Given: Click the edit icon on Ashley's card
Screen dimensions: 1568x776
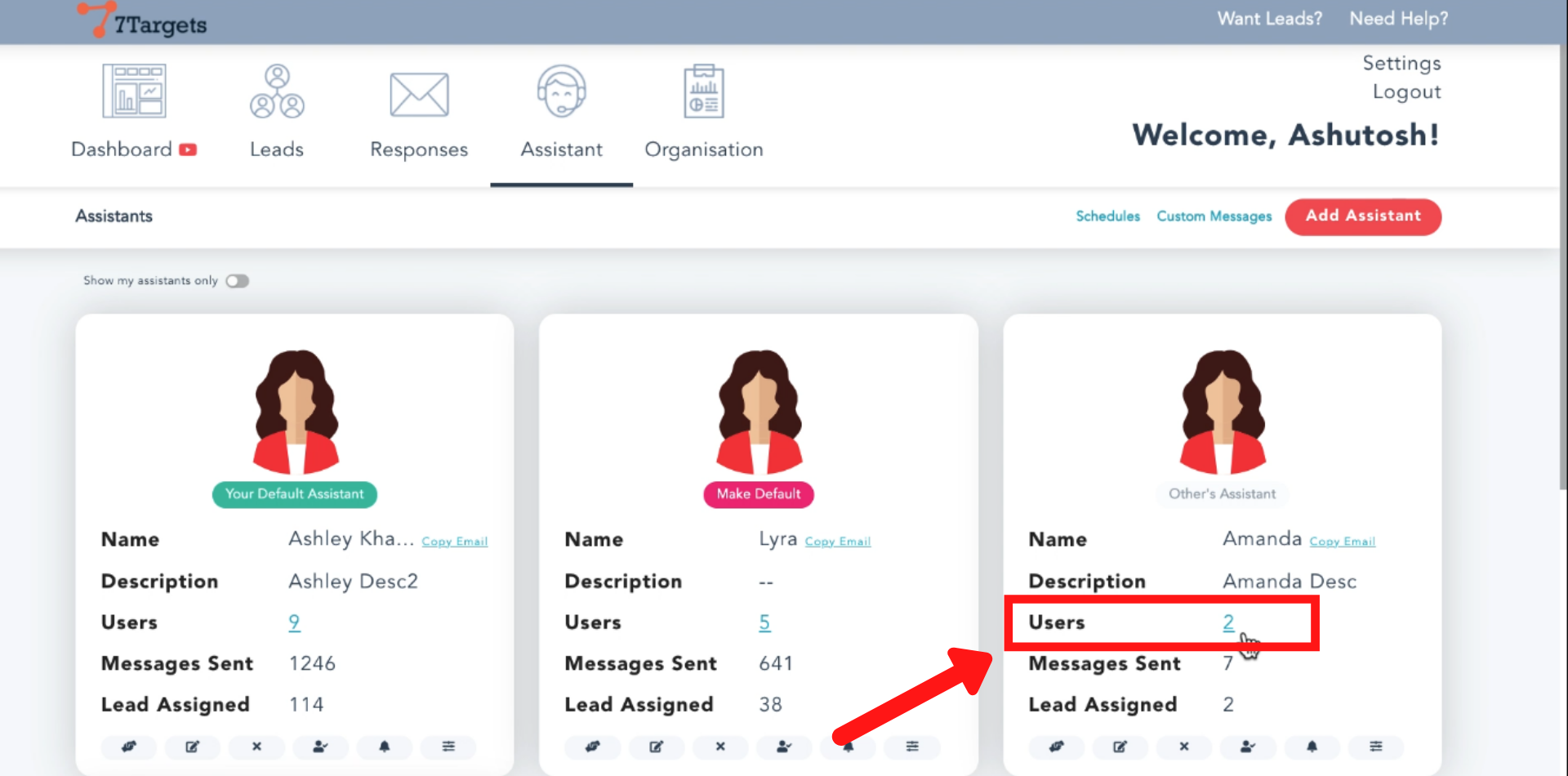Looking at the screenshot, I should [193, 747].
